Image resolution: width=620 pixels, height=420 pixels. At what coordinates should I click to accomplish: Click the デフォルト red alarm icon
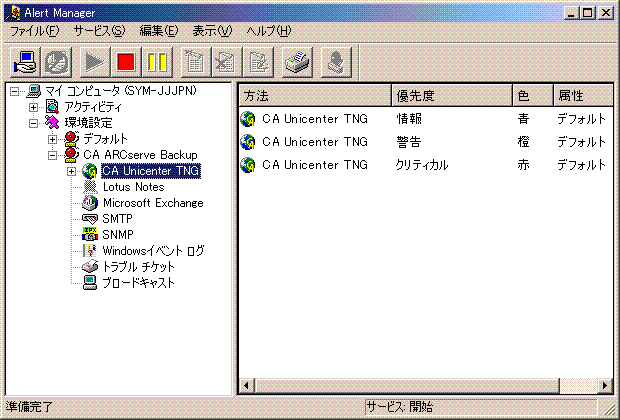[x=72, y=139]
